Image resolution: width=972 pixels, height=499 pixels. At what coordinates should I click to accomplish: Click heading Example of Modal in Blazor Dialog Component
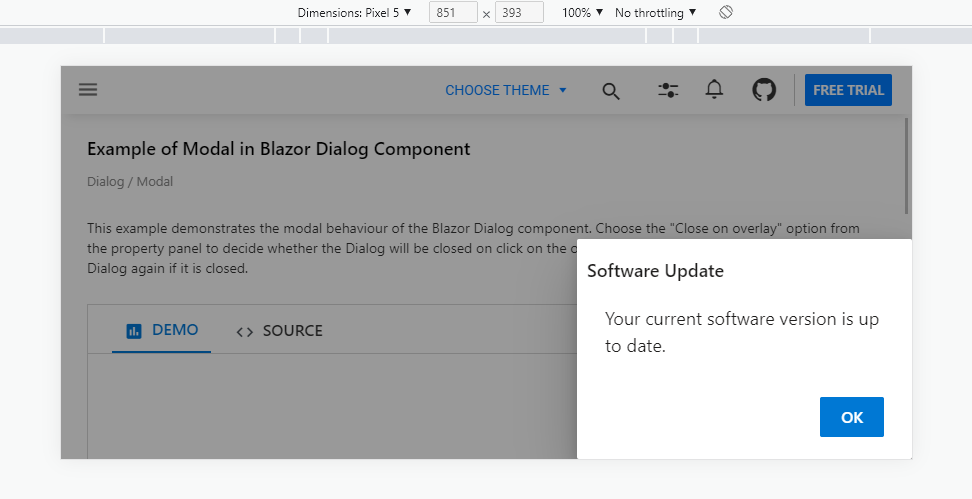tap(278, 149)
